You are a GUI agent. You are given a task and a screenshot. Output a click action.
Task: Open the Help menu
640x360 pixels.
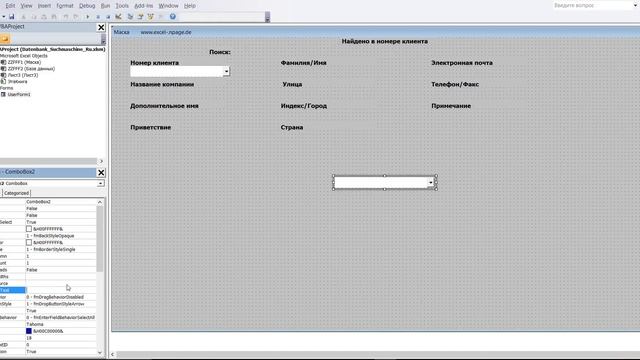point(190,6)
